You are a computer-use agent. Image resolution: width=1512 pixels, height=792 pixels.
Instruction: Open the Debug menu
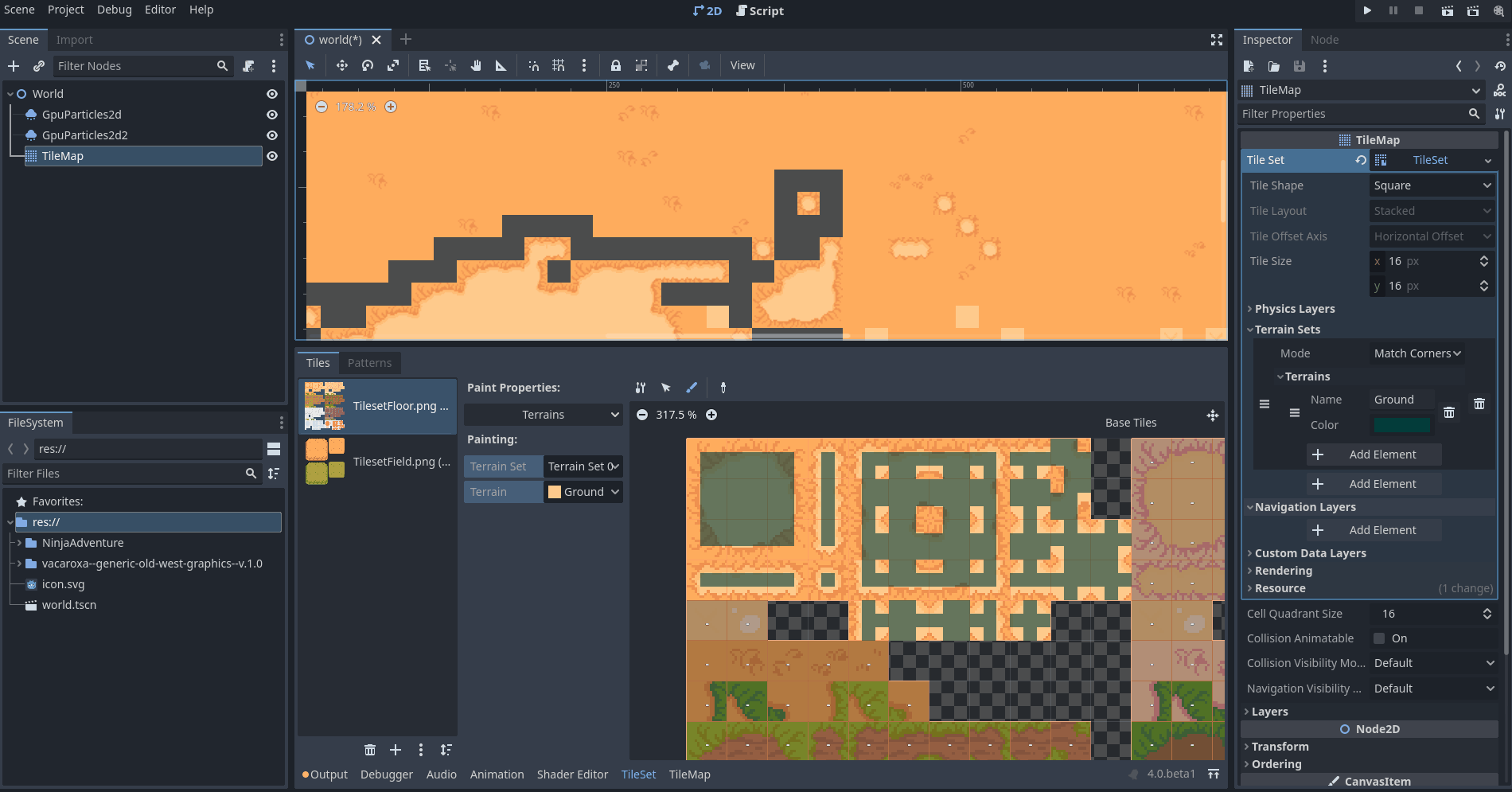pyautogui.click(x=114, y=10)
